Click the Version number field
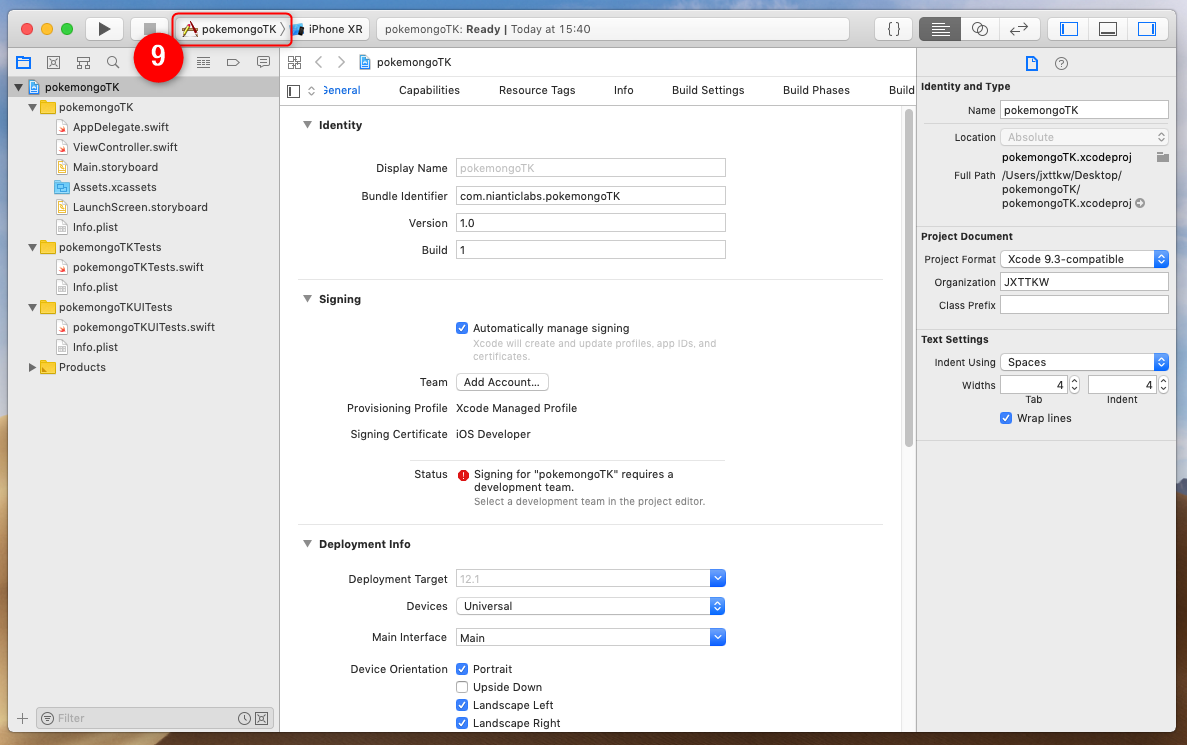The height and width of the screenshot is (745, 1187). pyautogui.click(x=590, y=223)
